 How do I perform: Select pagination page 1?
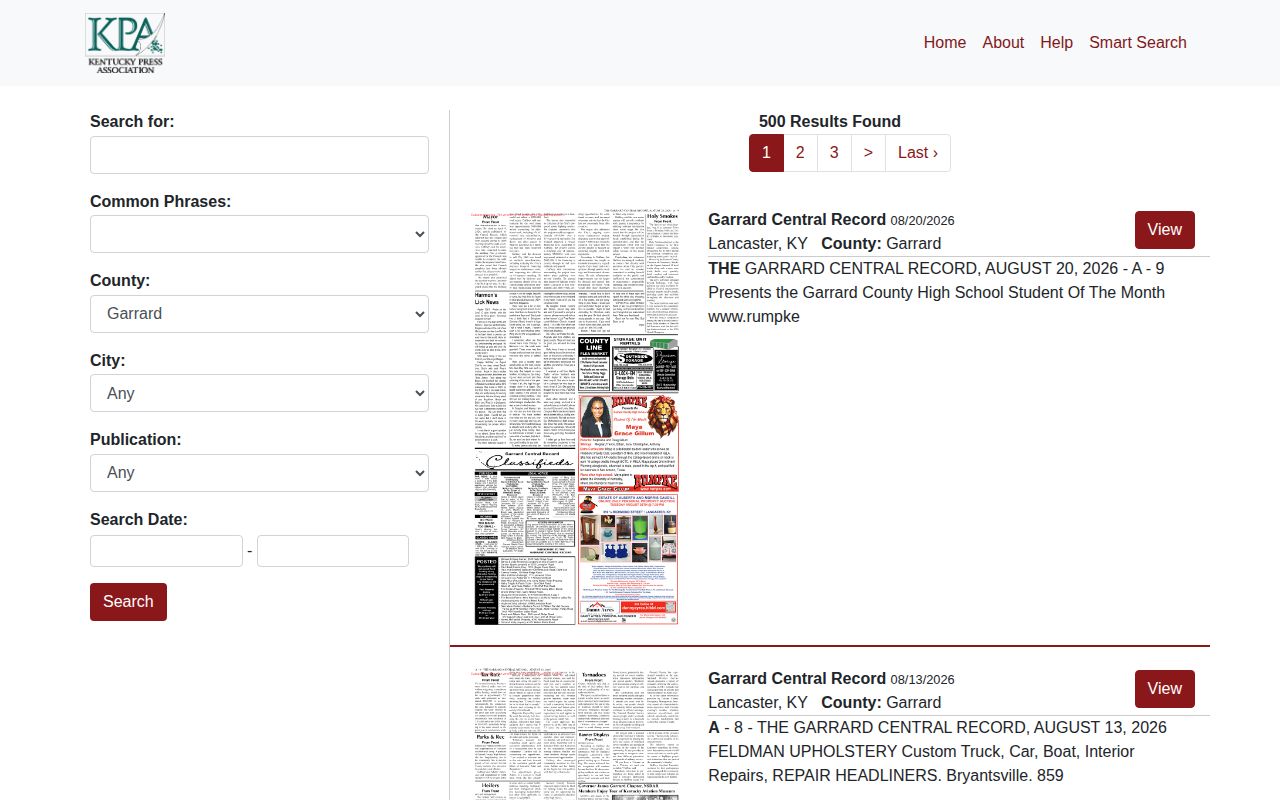[766, 153]
